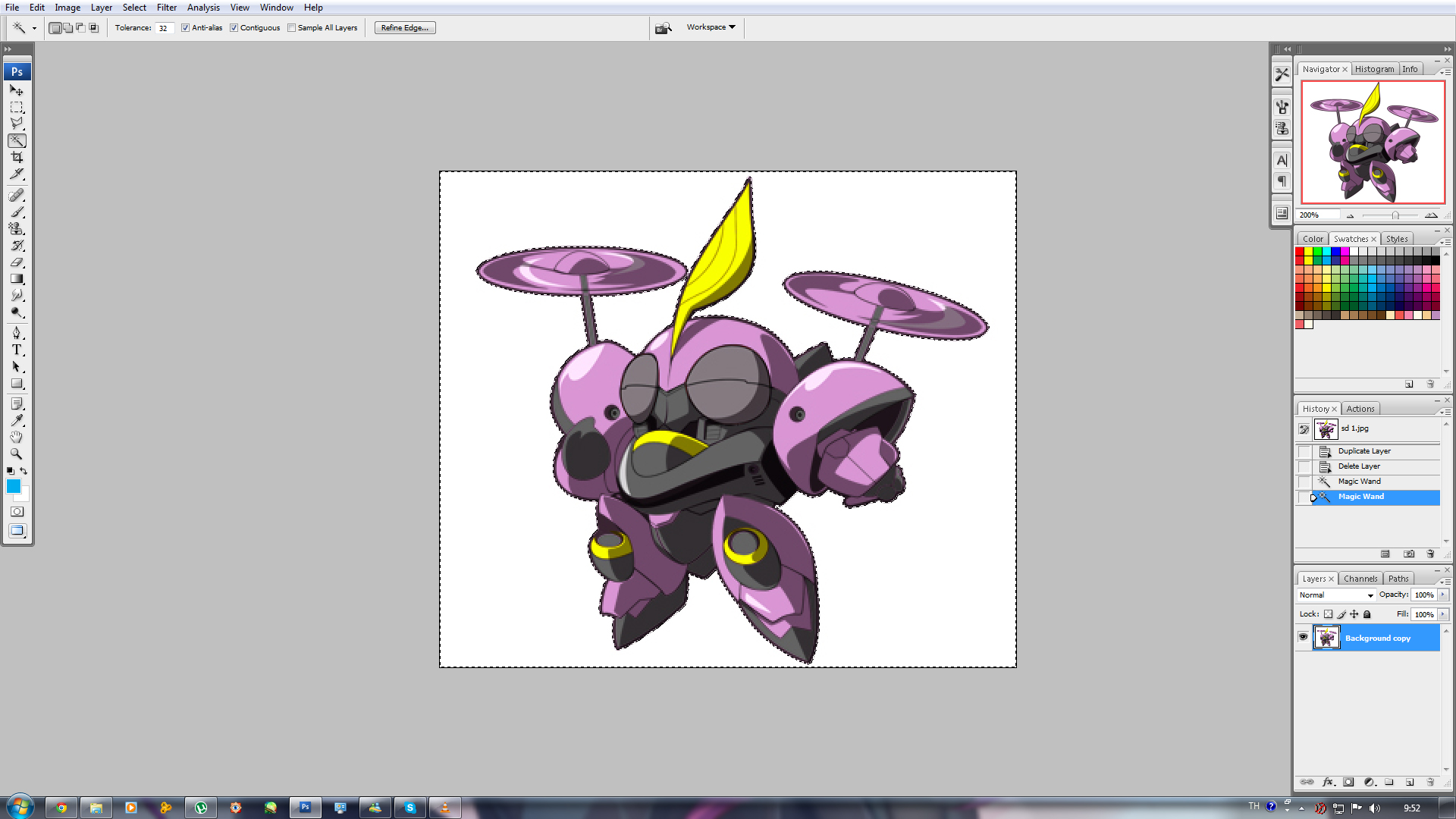Select the Gradient tool

pyautogui.click(x=17, y=279)
